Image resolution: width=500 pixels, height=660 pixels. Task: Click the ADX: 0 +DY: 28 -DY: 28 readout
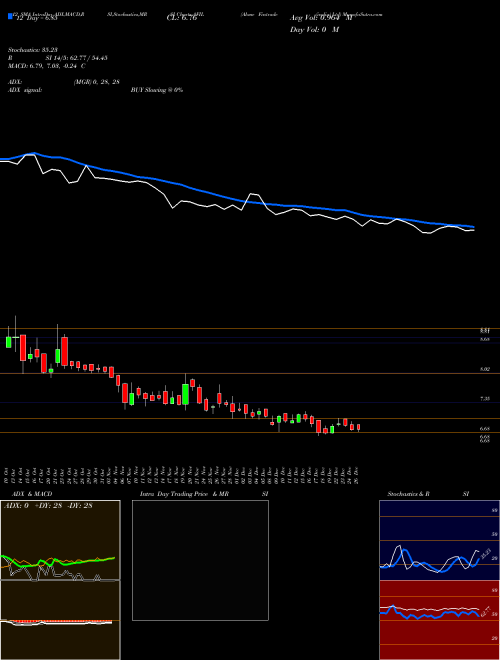pyautogui.click(x=48, y=506)
